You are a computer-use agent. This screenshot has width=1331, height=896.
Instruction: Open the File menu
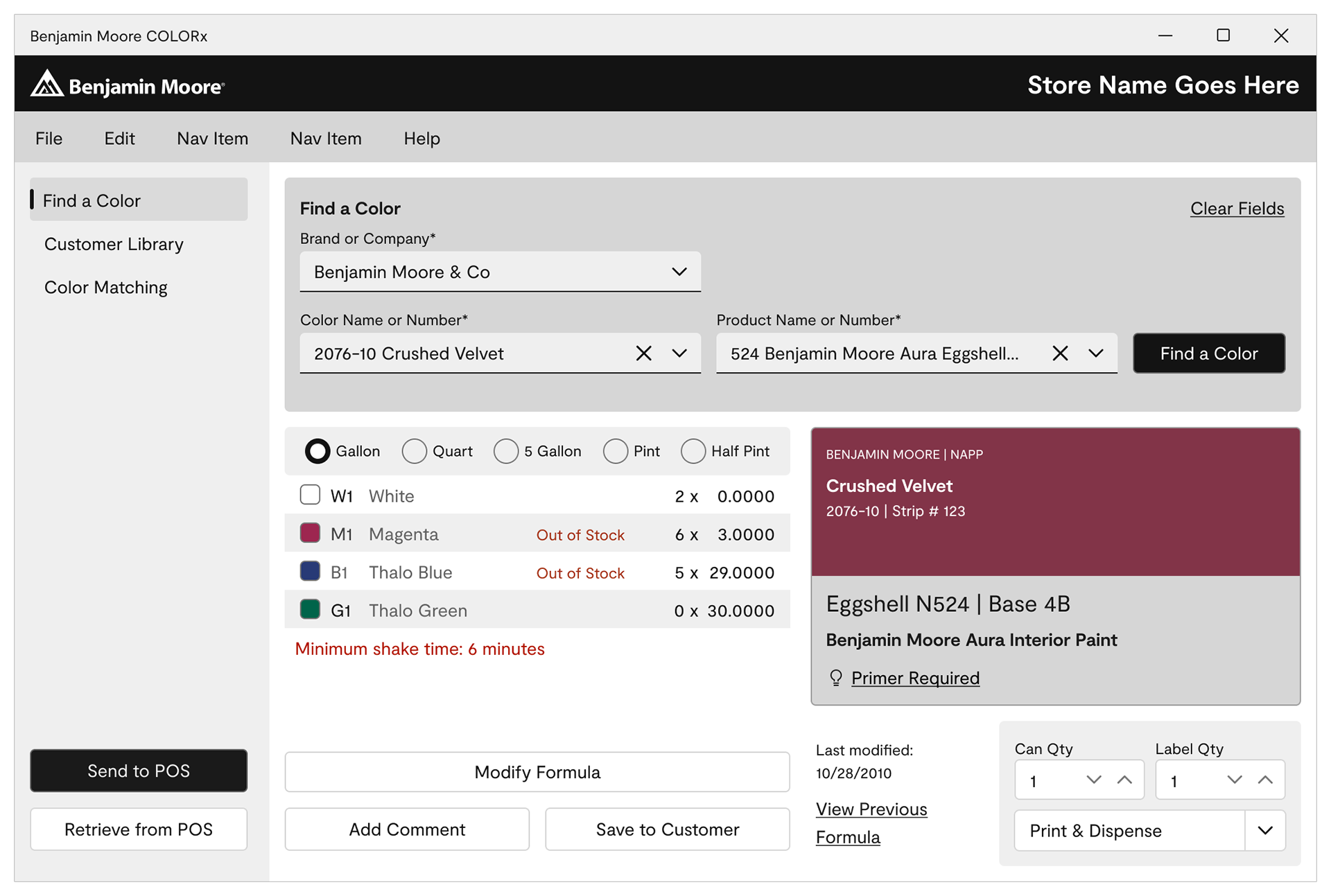point(49,139)
